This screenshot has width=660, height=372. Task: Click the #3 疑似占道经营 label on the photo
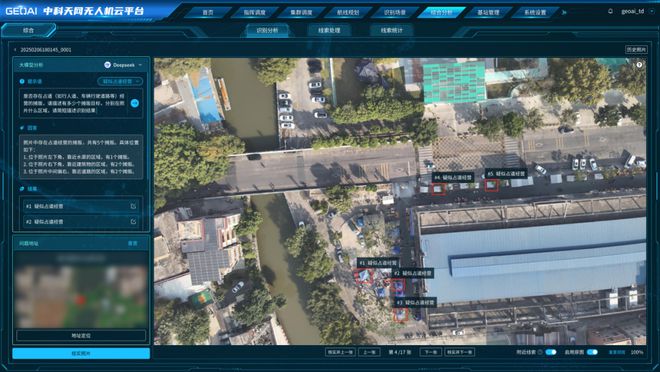(416, 302)
